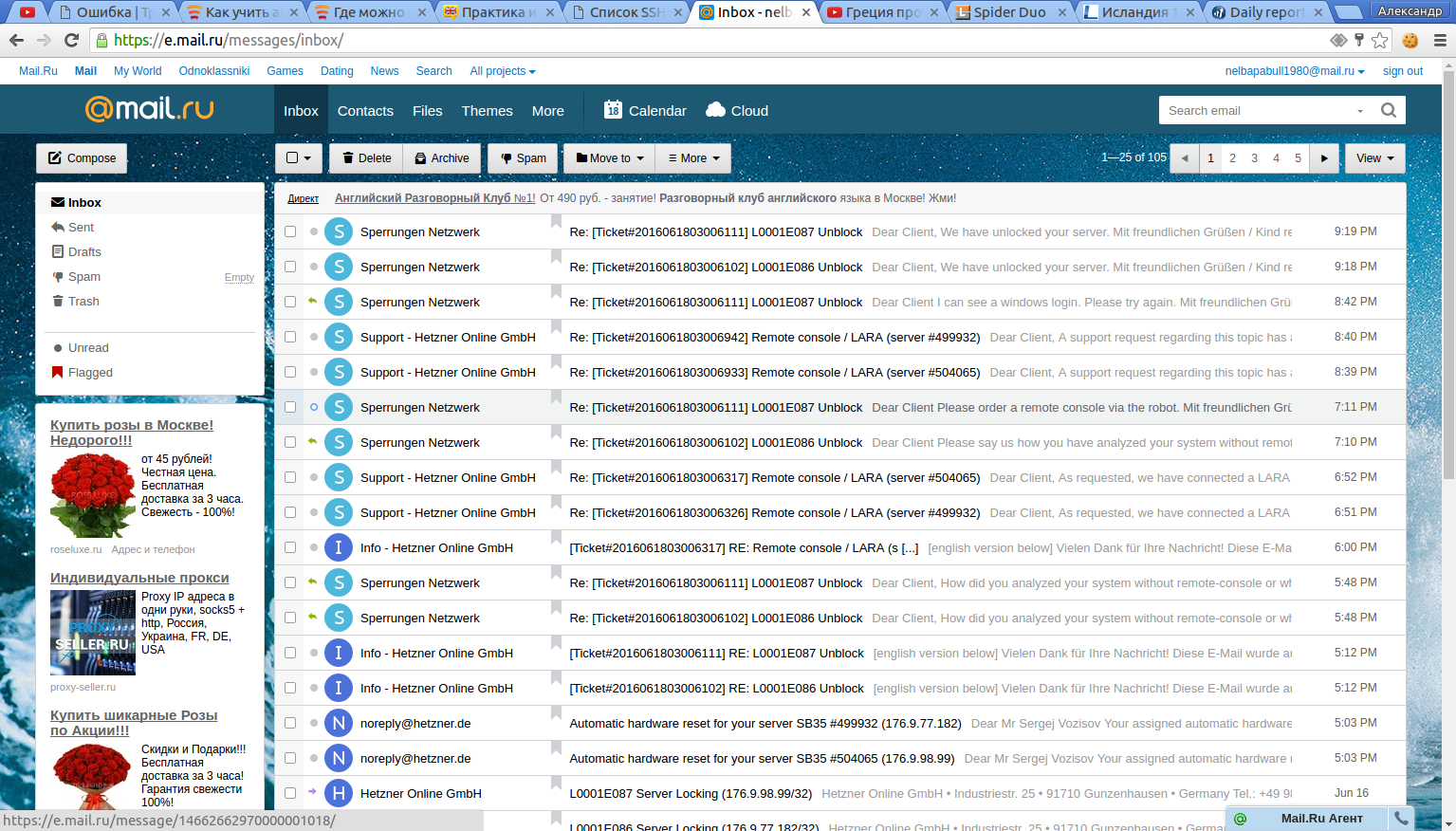Tick the checkbox of the 7:11 PM email
This screenshot has width=1456, height=831.
(290, 407)
